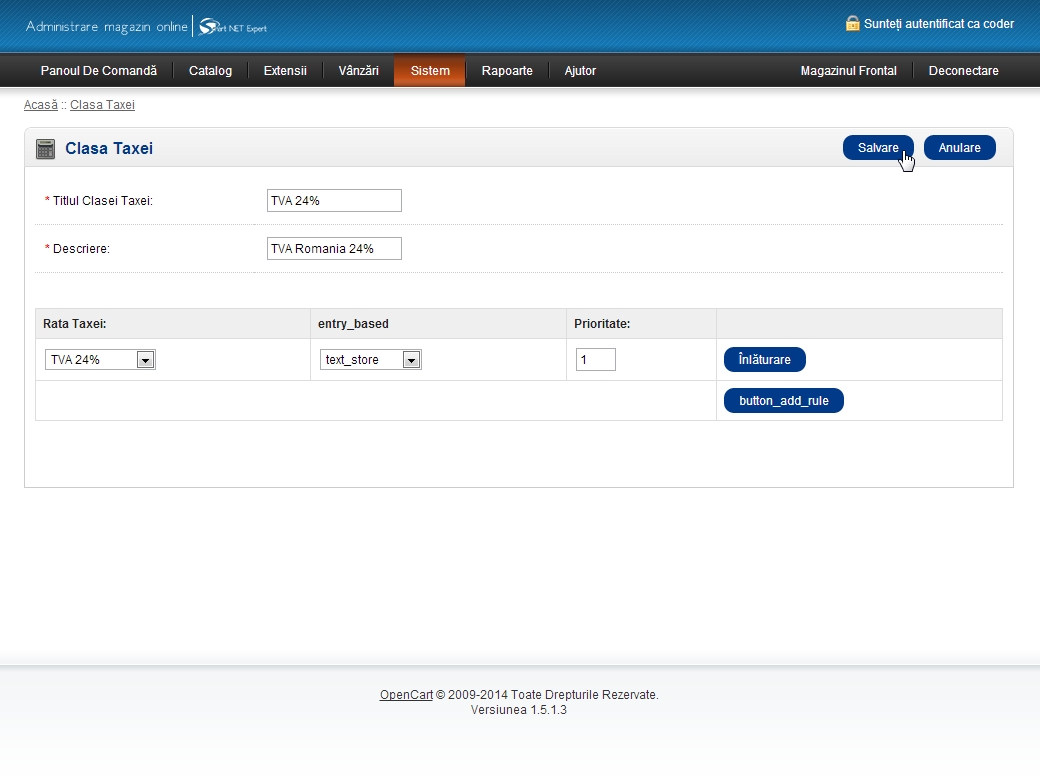Click the Prioritate input field

click(595, 360)
